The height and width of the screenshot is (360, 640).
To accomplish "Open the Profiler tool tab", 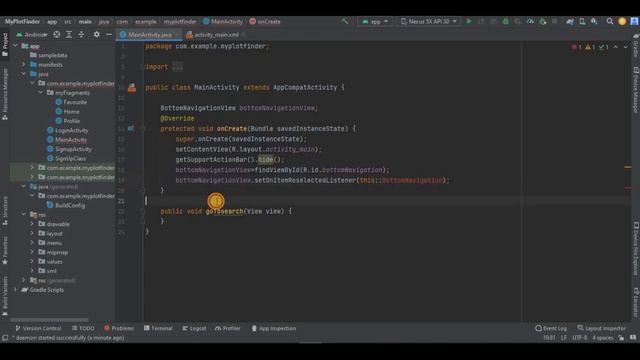I will (x=228, y=328).
